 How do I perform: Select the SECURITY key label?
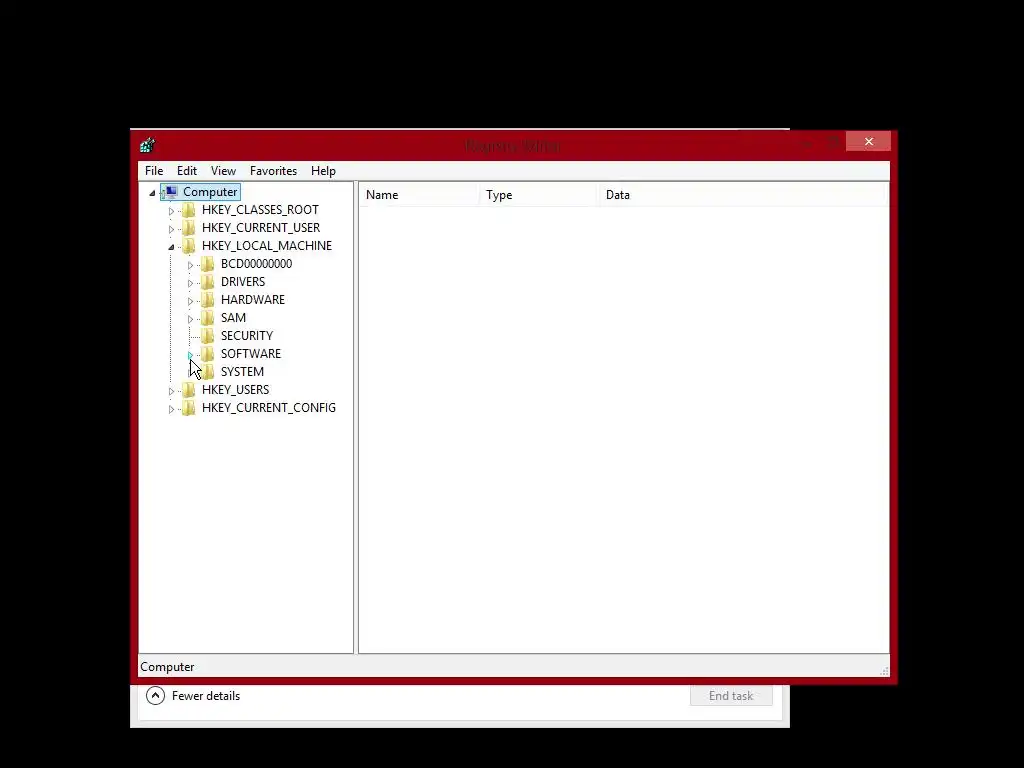coord(247,335)
